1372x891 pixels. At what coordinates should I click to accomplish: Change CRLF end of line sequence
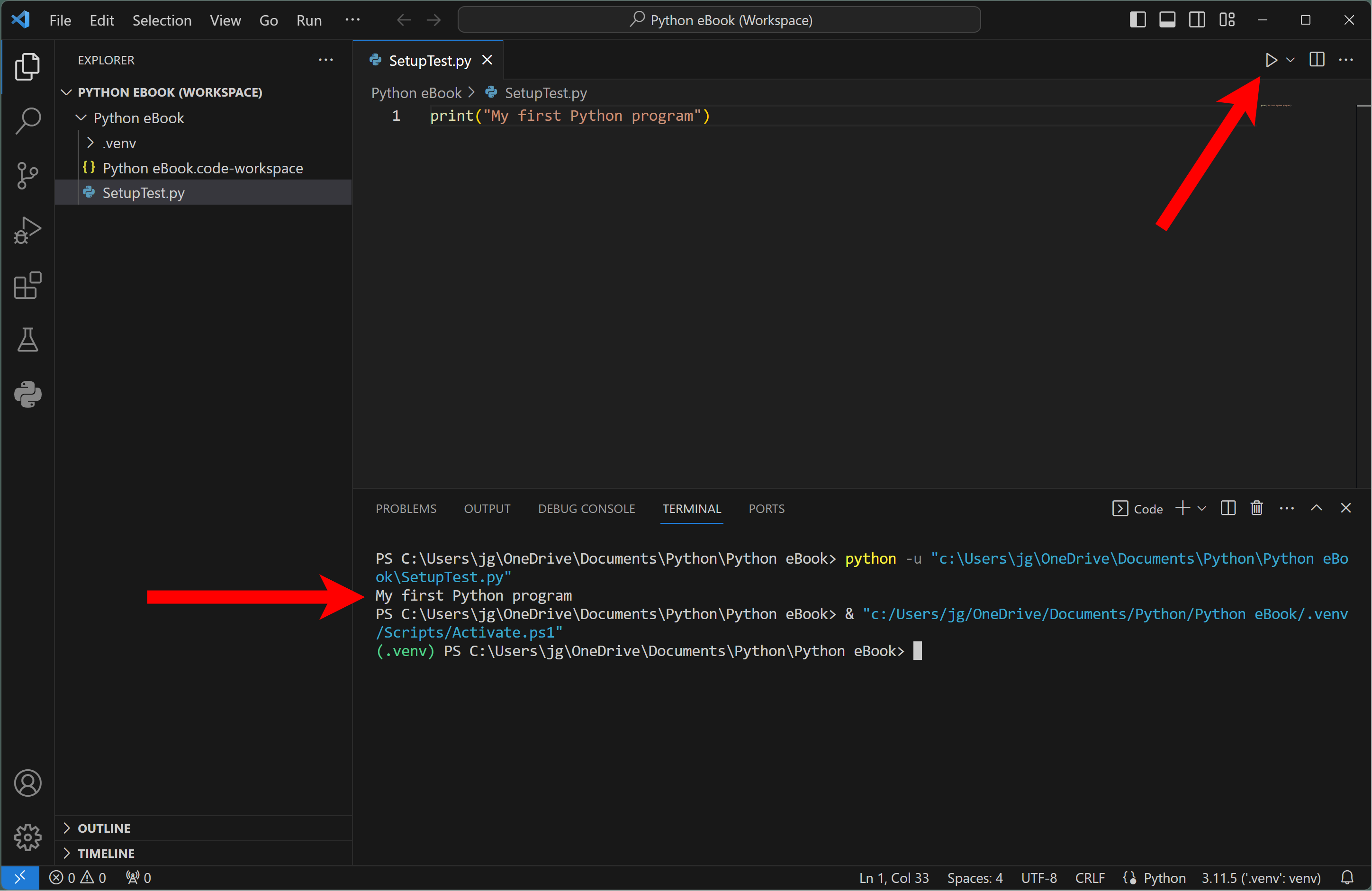(x=1090, y=878)
